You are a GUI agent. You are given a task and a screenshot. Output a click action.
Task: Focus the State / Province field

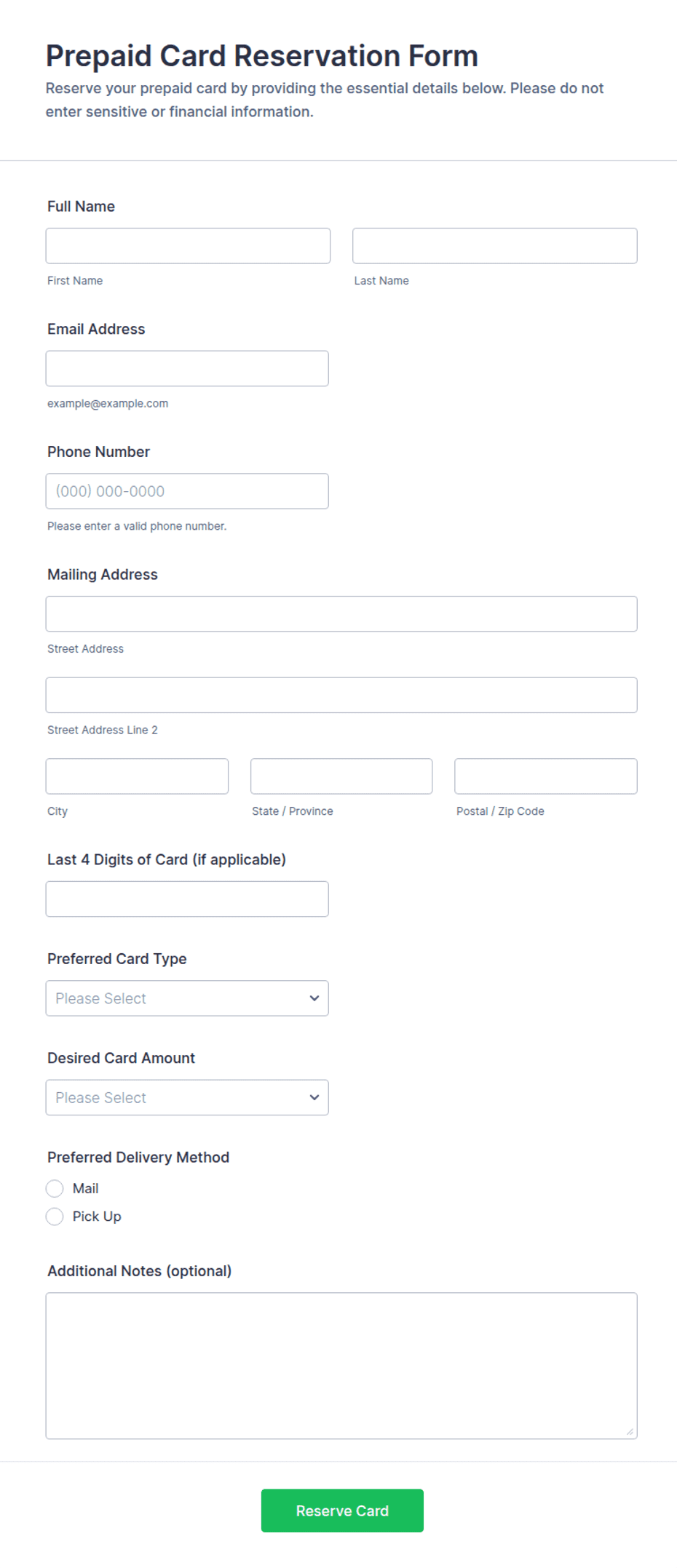(x=341, y=776)
